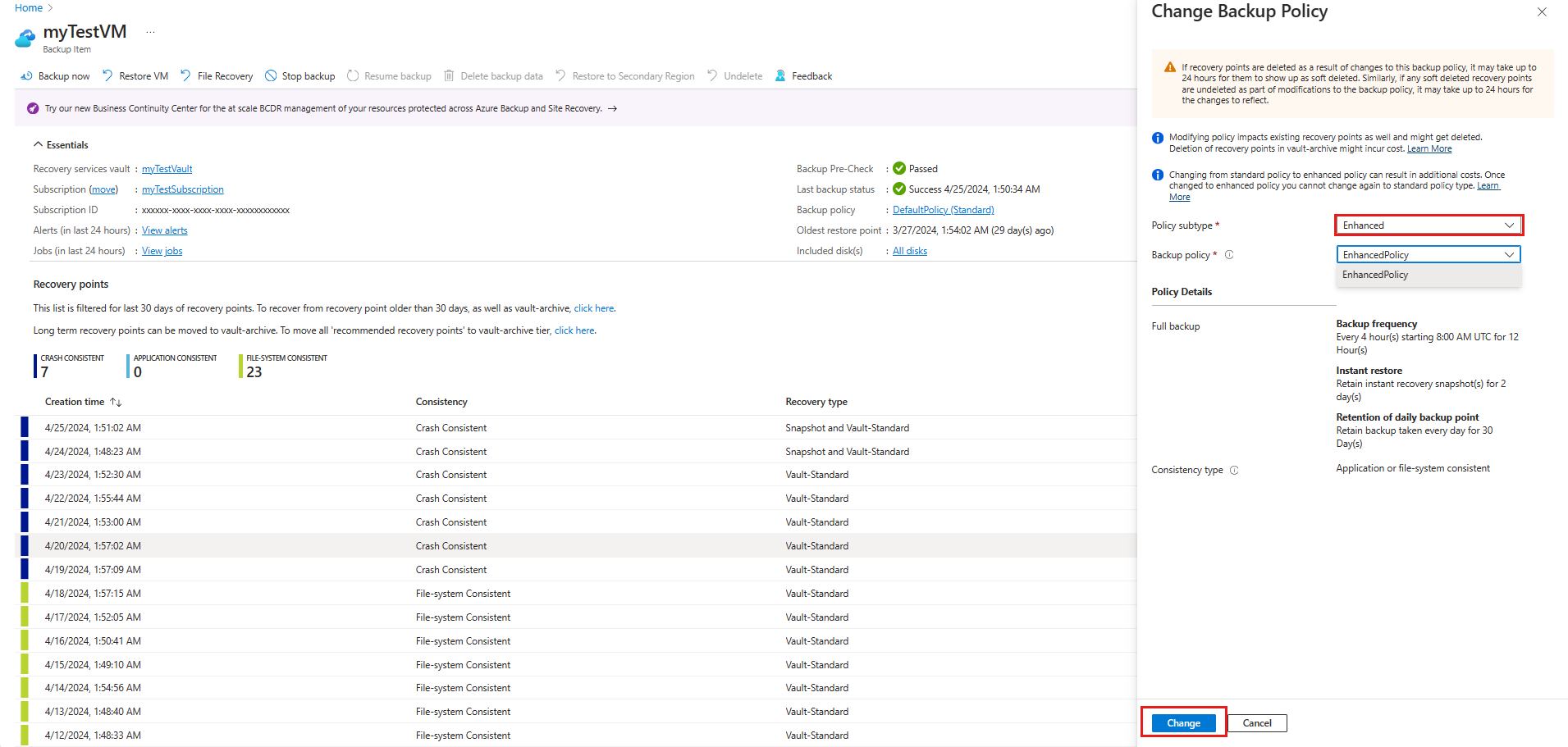Go to Home breadcrumb
Viewport: 1568px width, 747px height.
point(29,8)
